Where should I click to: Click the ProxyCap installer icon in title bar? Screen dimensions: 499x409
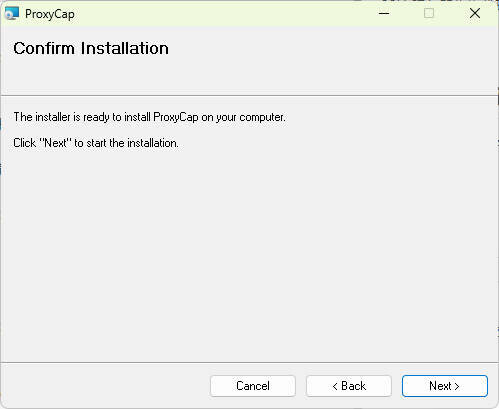pos(12,13)
